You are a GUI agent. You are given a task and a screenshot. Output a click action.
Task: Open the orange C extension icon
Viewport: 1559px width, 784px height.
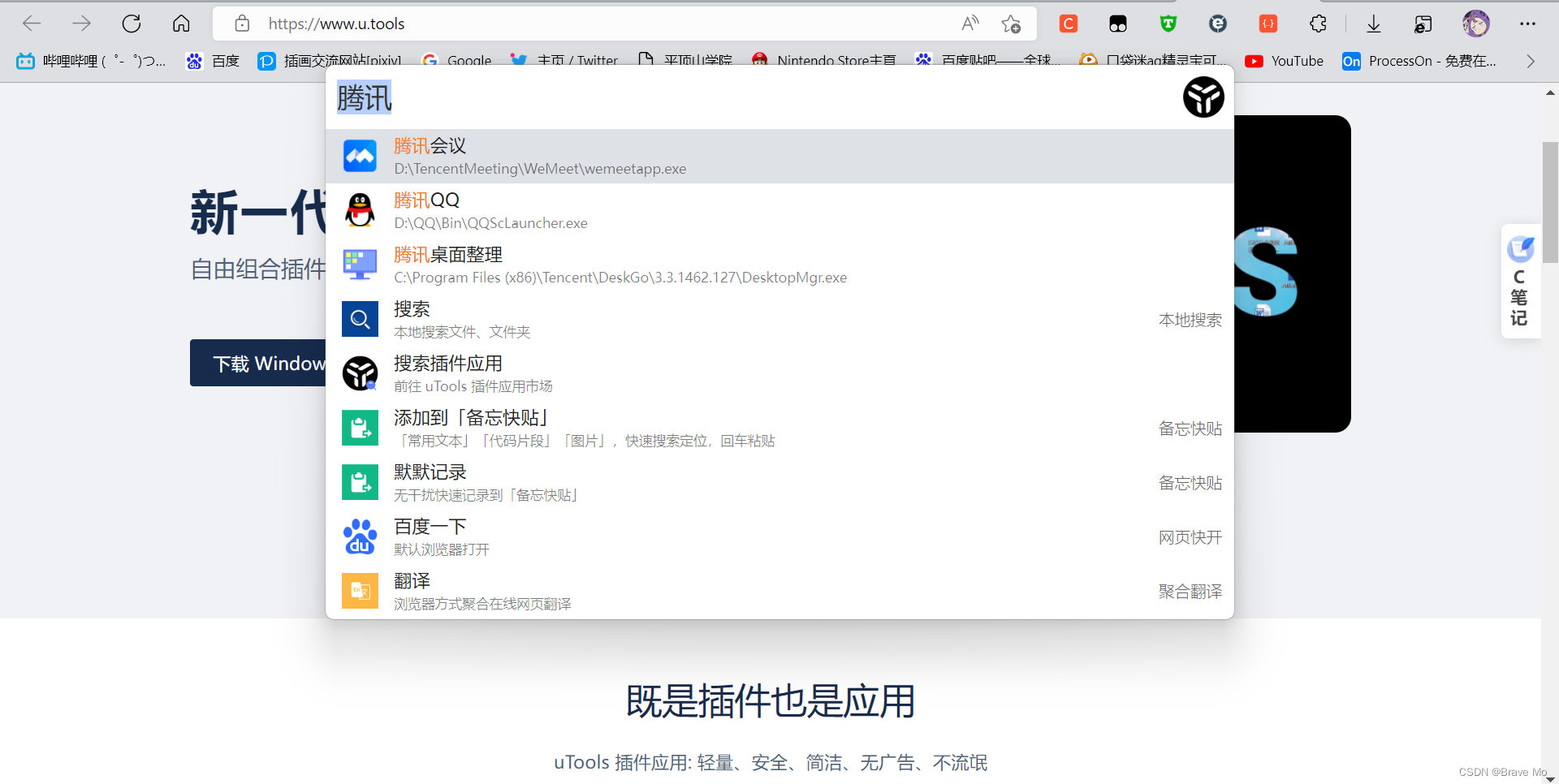(1069, 24)
